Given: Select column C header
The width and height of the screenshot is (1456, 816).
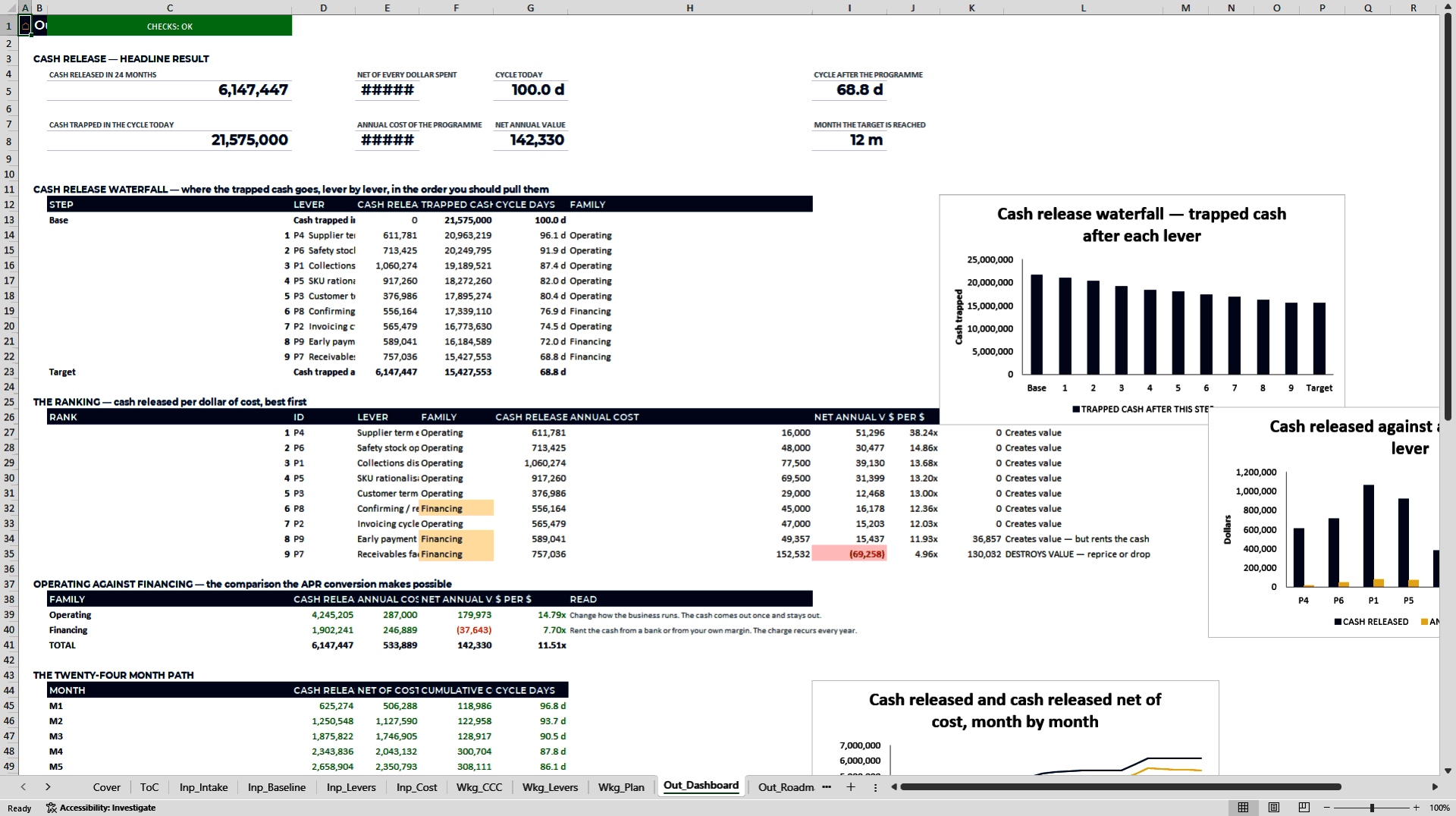Looking at the screenshot, I should tap(169, 8).
